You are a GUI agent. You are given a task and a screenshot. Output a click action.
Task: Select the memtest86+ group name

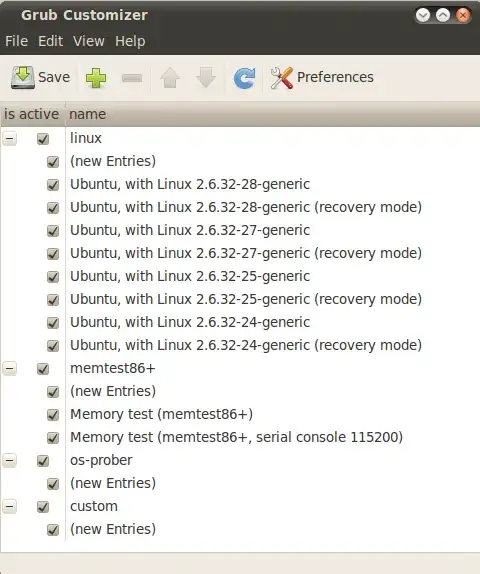click(x=113, y=368)
